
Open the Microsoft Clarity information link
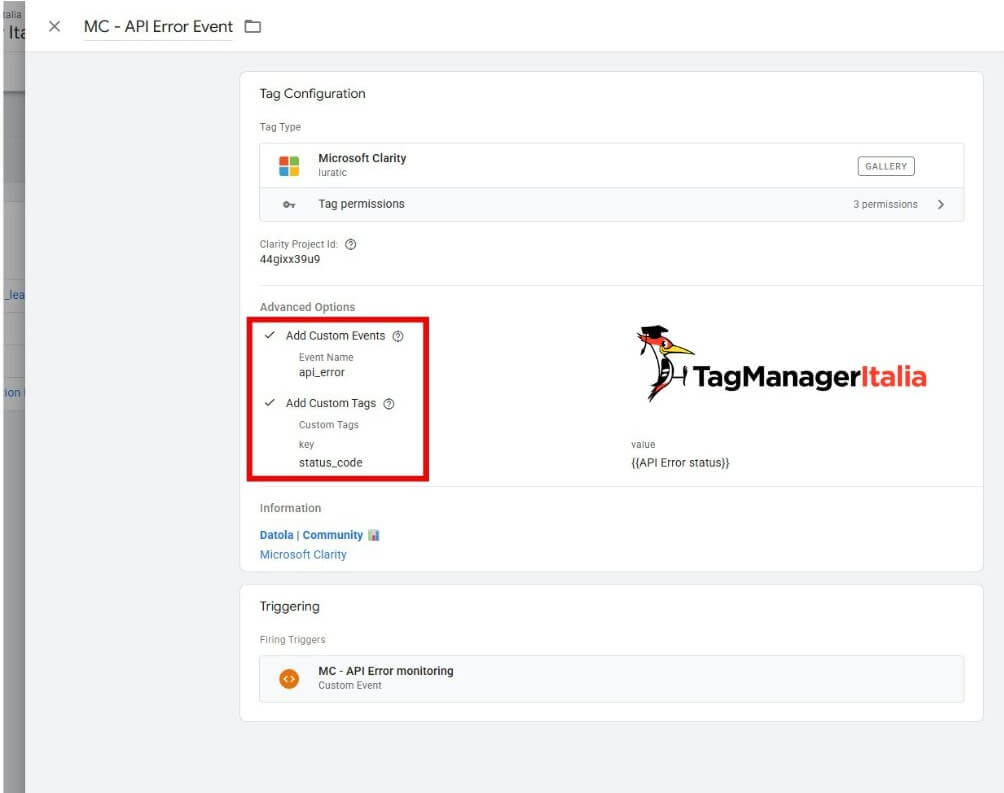click(x=303, y=554)
